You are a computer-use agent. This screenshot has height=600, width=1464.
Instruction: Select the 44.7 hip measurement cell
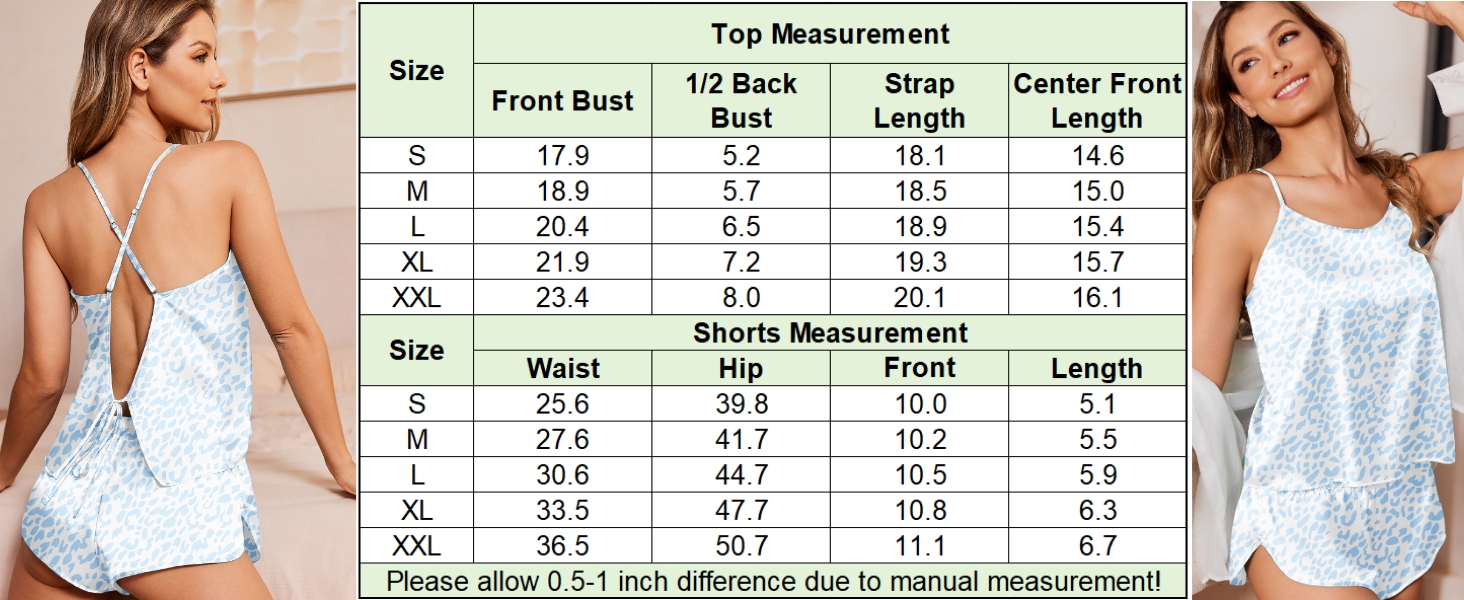741,475
